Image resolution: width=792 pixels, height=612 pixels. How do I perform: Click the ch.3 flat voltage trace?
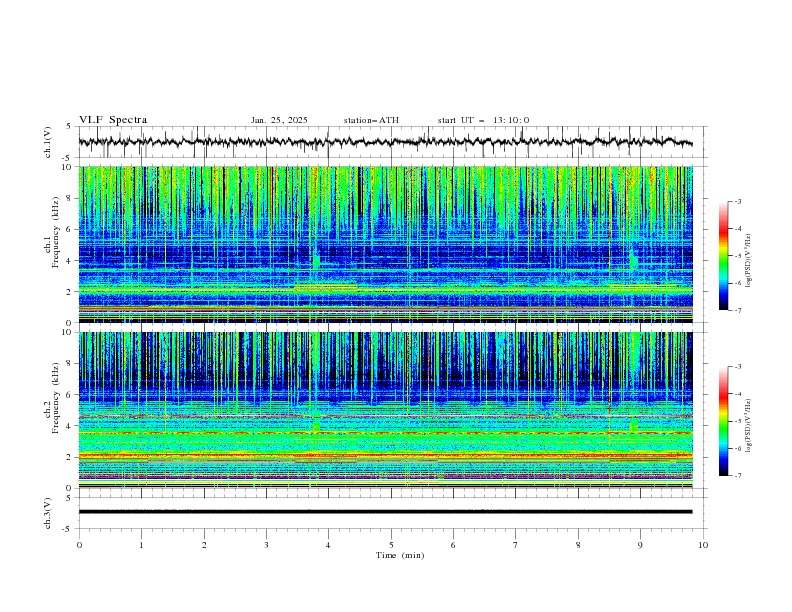coord(385,512)
